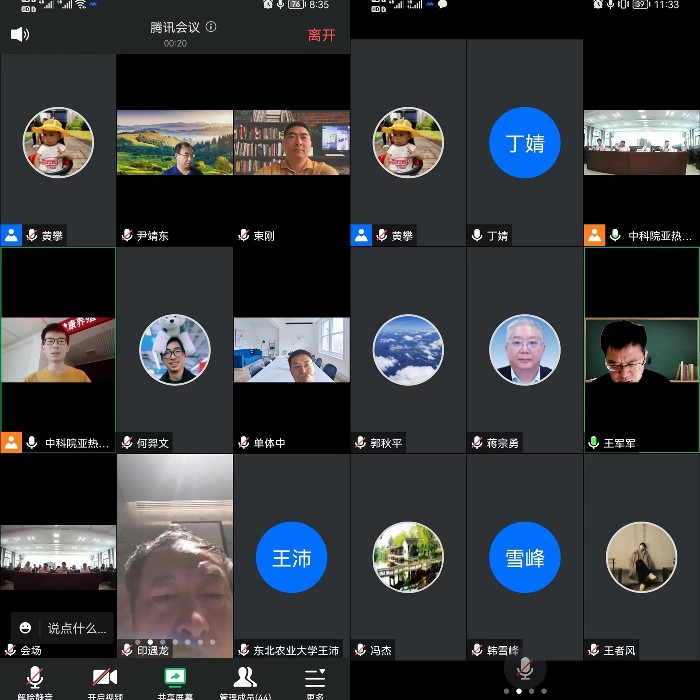Click the blue 王沛 avatar circle
700x700 pixels.
coord(292,557)
